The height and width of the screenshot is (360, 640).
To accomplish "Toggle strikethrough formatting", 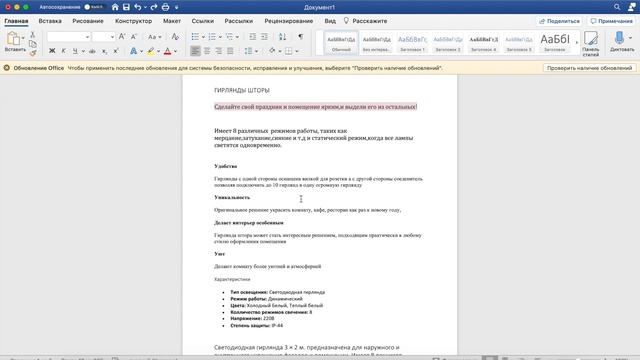I will point(92,51).
